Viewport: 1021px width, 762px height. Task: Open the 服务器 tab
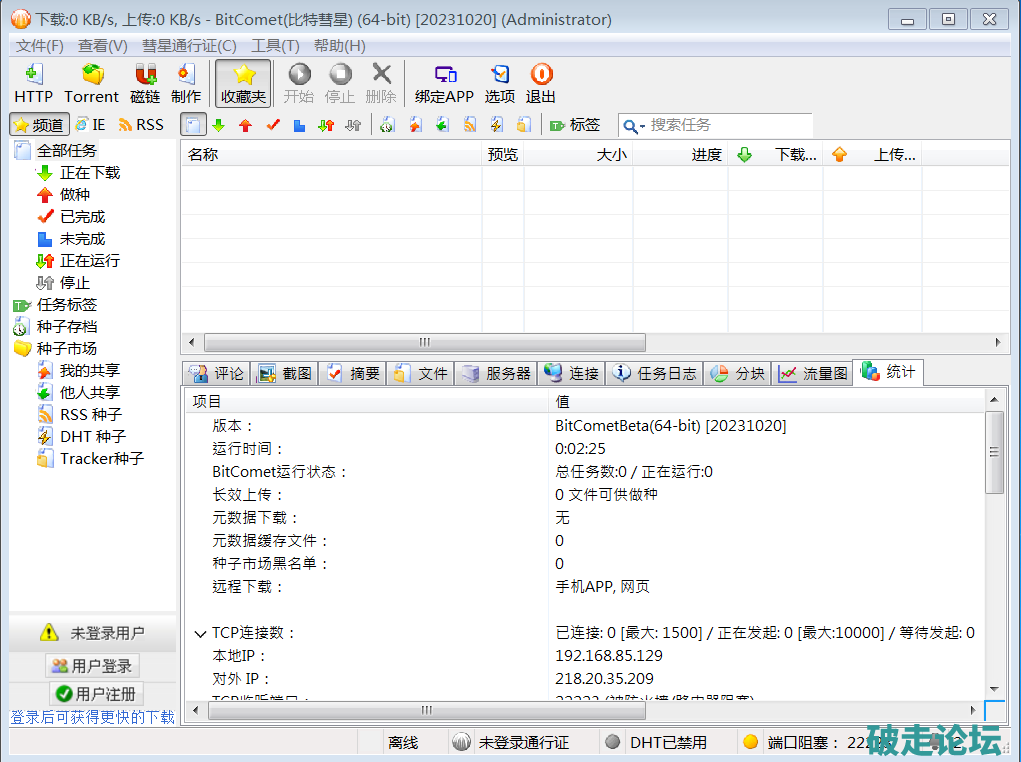tap(497, 373)
